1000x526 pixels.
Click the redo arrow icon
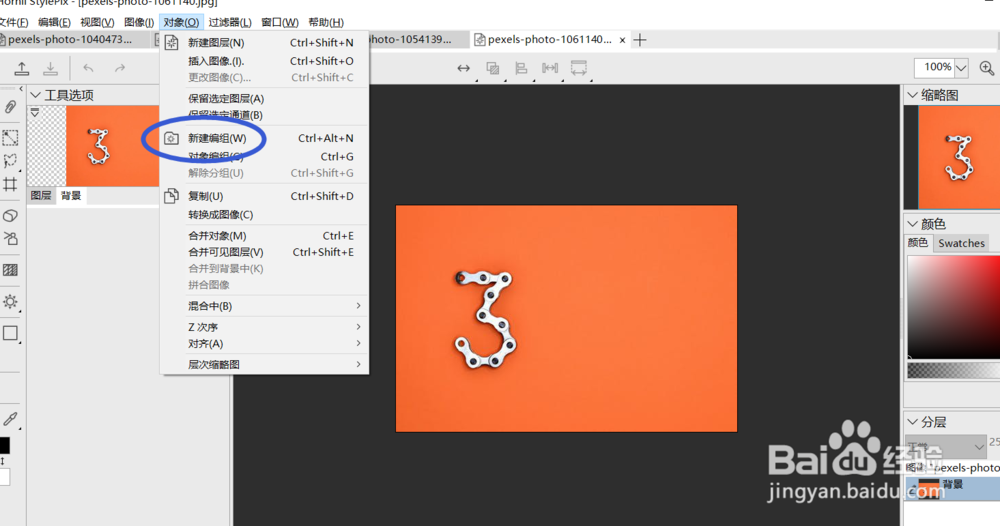click(x=119, y=68)
